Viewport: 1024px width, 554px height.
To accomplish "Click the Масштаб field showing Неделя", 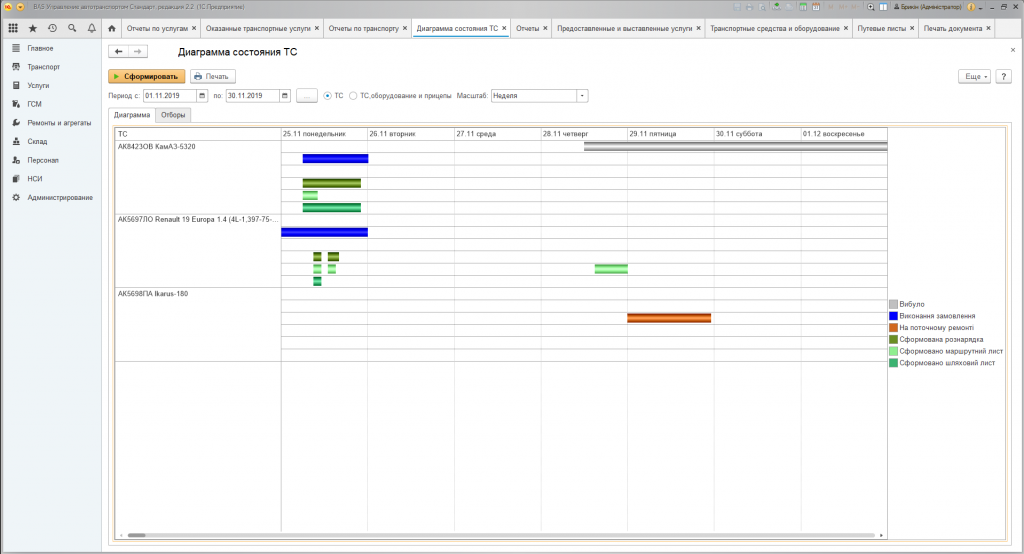I will (534, 95).
